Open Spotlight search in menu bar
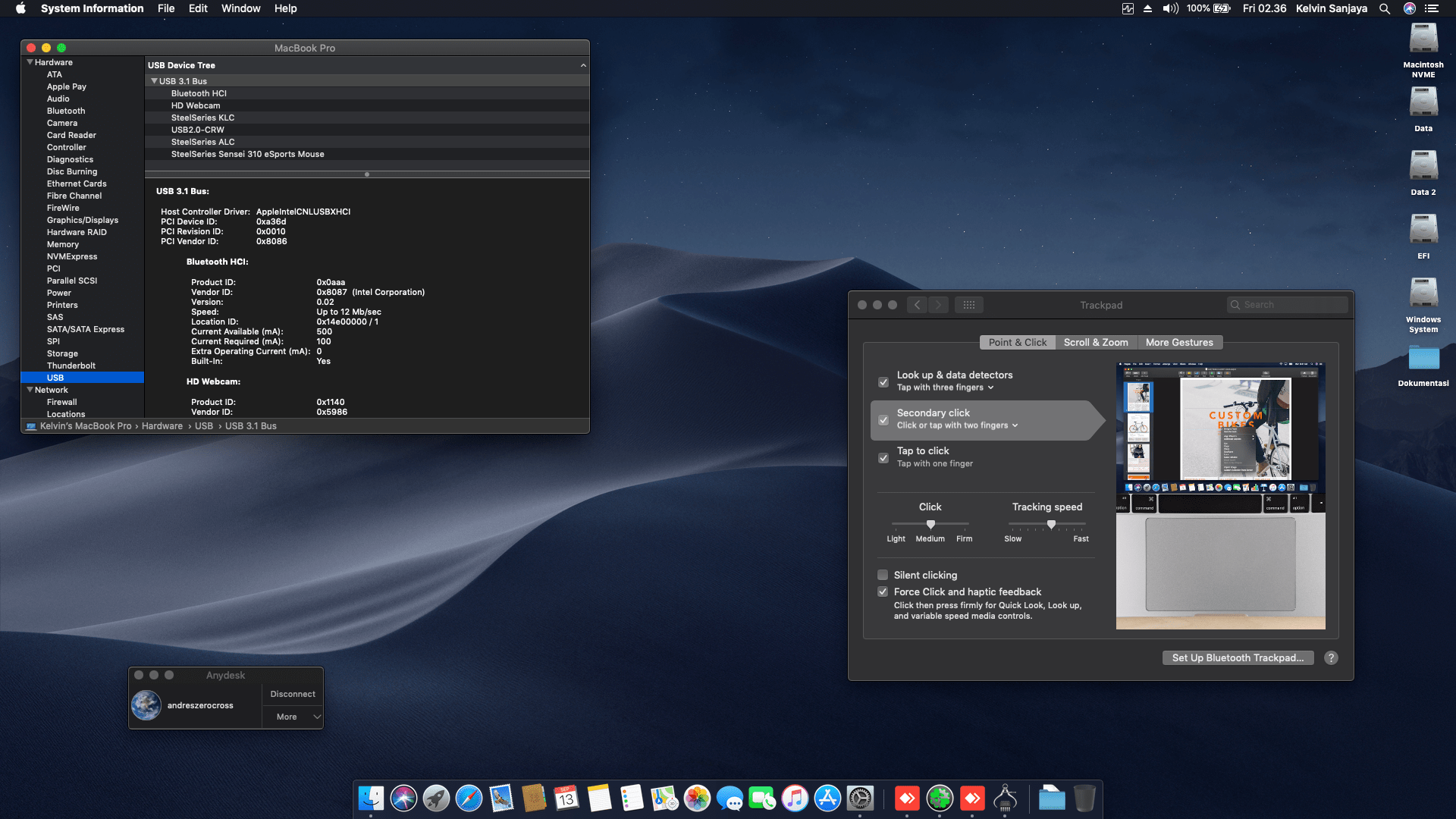Image resolution: width=1456 pixels, height=819 pixels. coord(1385,8)
